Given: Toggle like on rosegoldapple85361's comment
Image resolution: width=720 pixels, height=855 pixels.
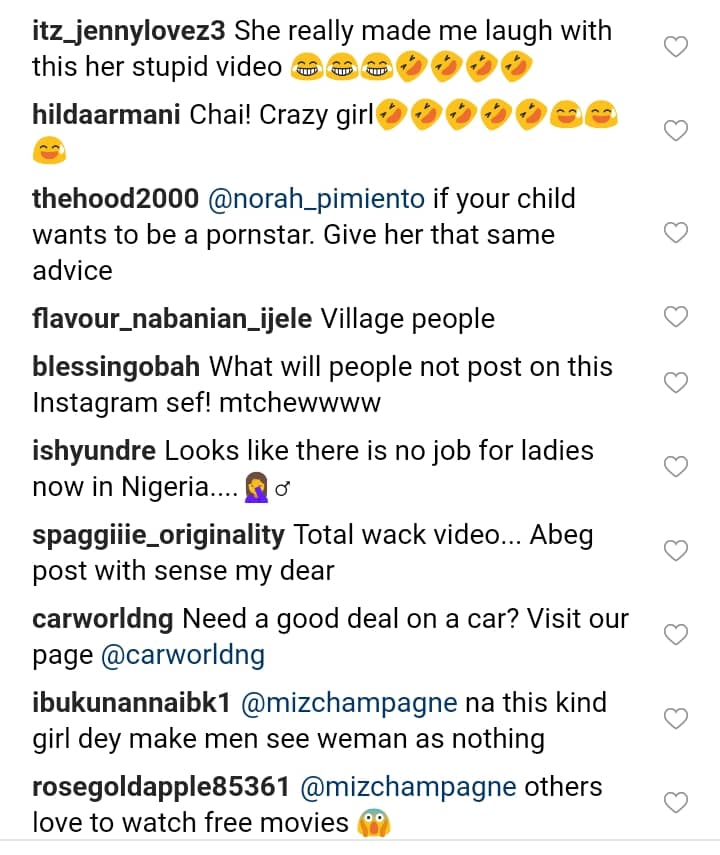Looking at the screenshot, I should pyautogui.click(x=677, y=803).
